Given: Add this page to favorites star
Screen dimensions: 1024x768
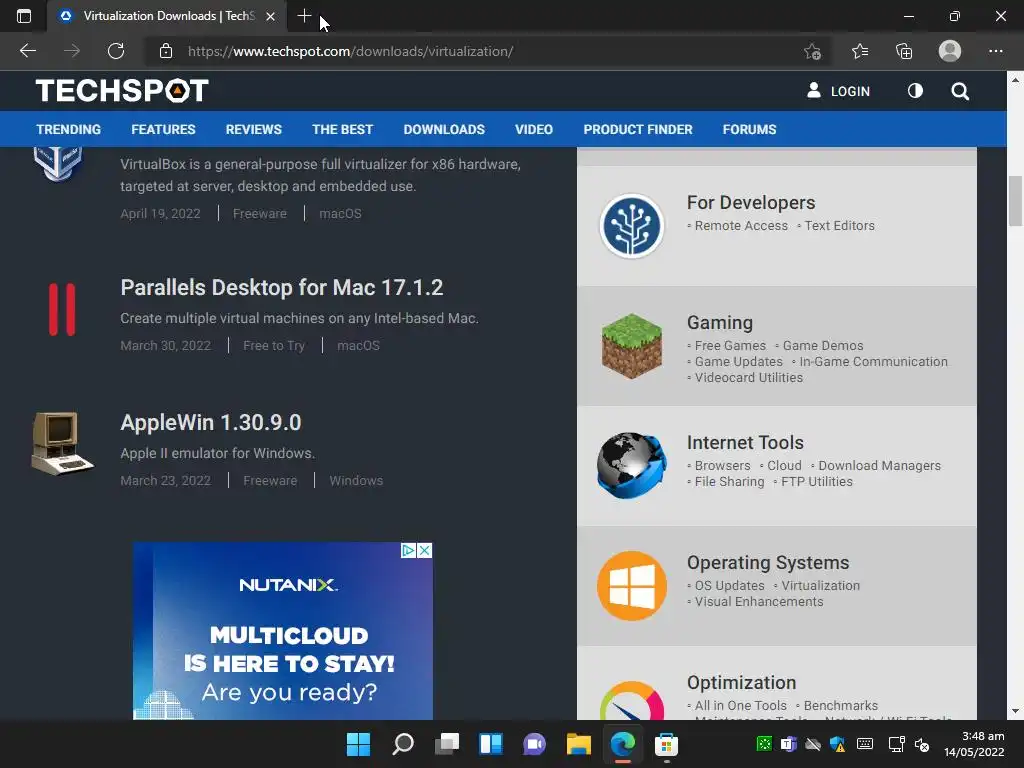Looking at the screenshot, I should pos(812,51).
